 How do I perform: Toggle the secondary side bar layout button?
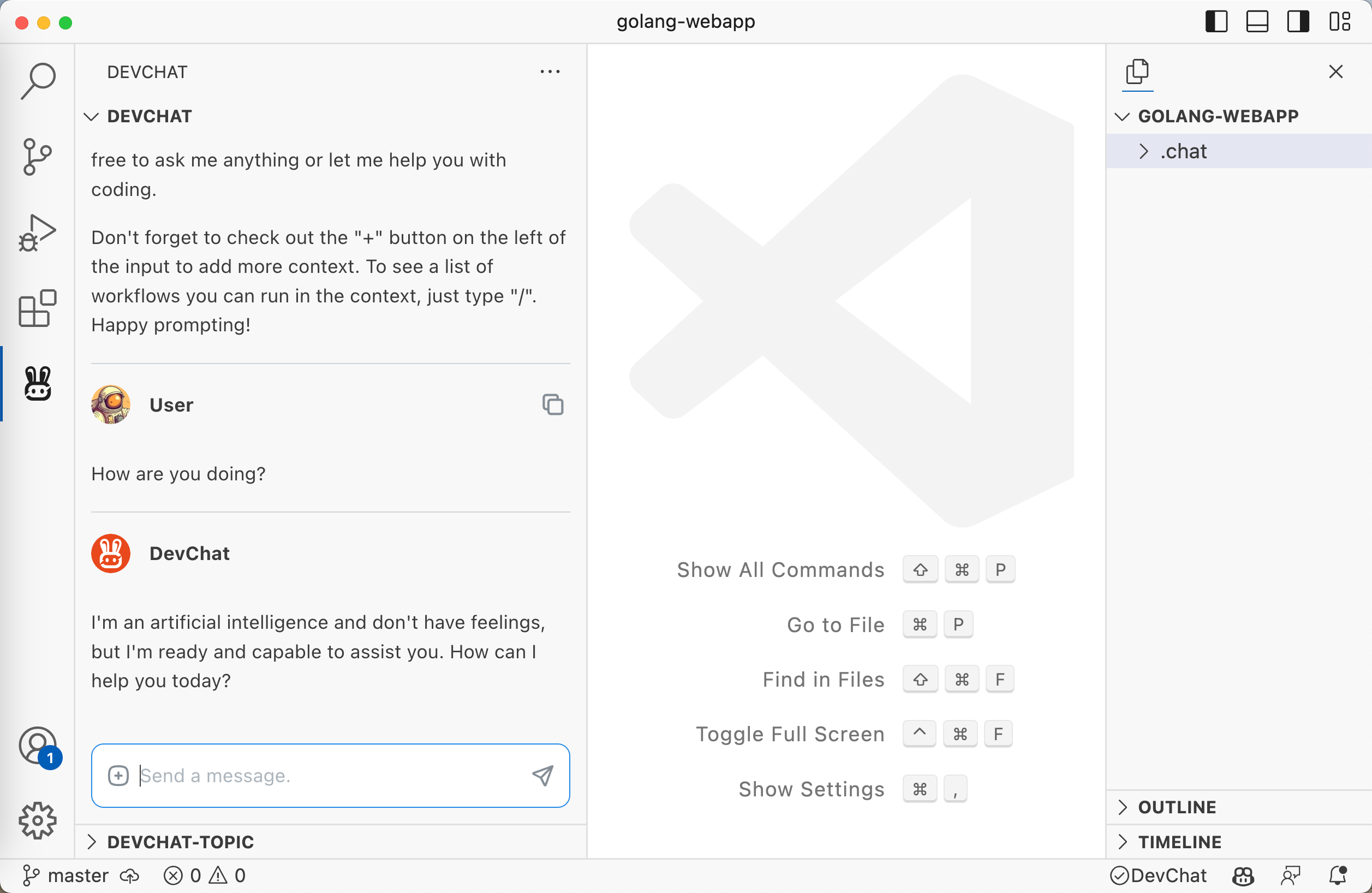1298,22
